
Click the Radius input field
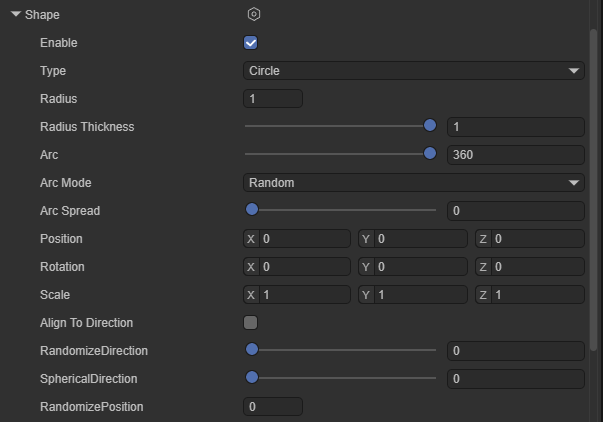click(x=273, y=99)
